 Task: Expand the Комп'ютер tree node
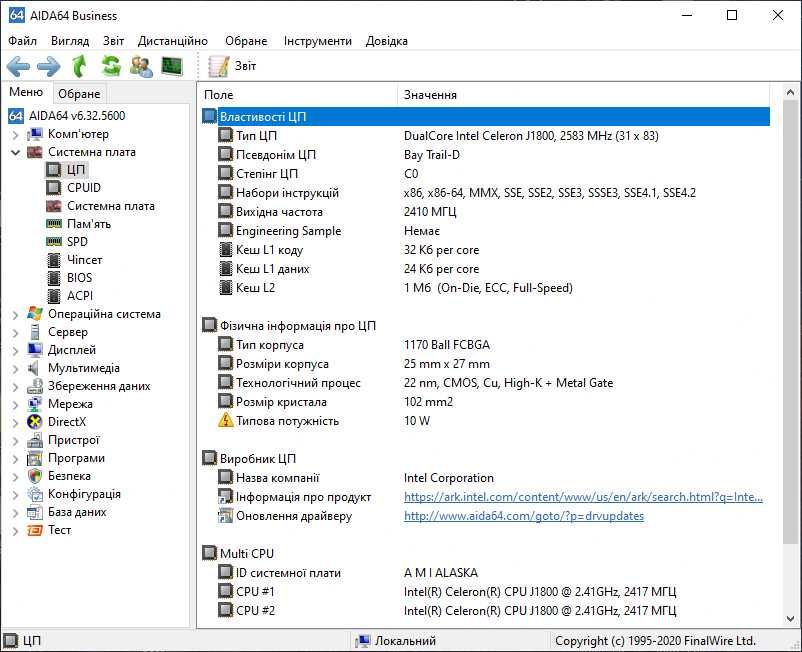point(15,134)
